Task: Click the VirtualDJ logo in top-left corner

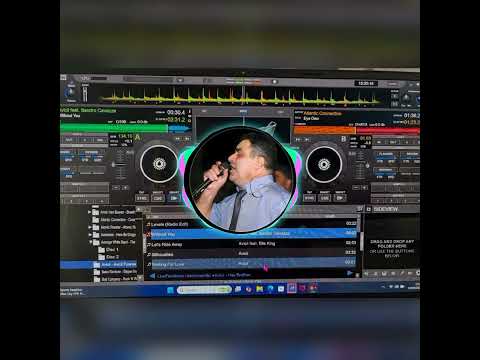Action: click(63, 77)
